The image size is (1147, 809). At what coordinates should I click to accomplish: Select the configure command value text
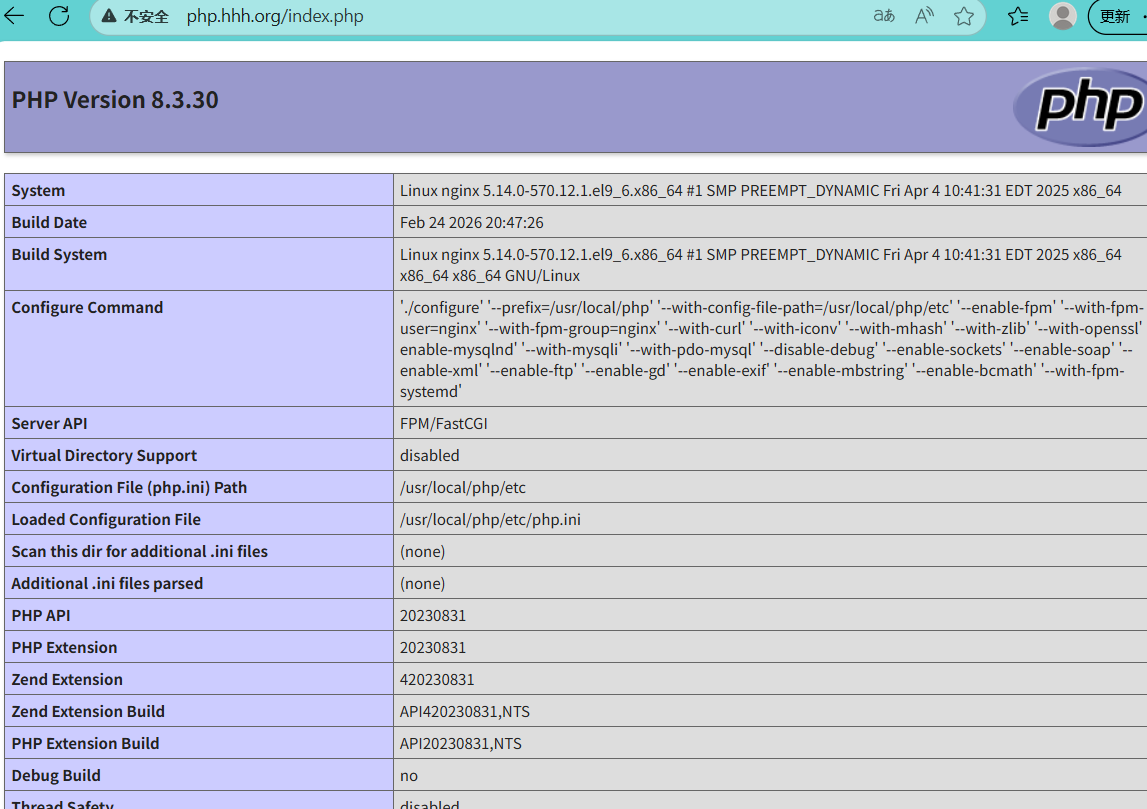tap(771, 350)
